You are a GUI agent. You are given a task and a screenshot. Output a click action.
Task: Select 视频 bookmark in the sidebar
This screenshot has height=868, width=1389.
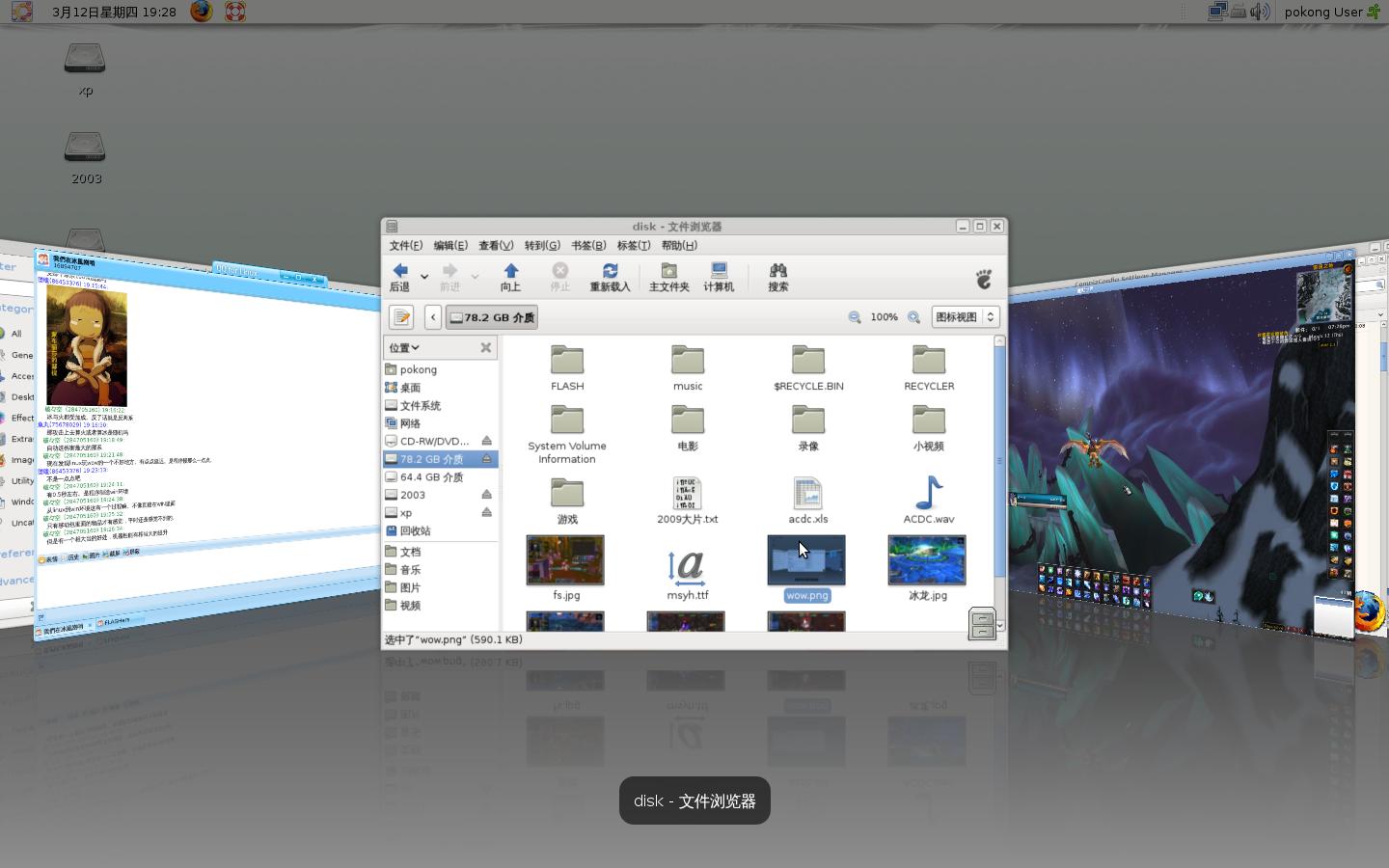[441, 606]
